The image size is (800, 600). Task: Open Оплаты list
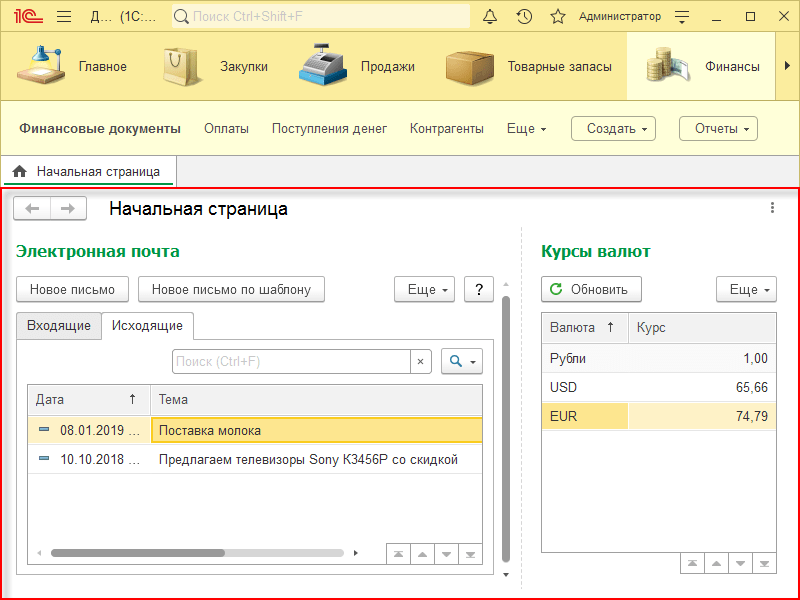227,129
